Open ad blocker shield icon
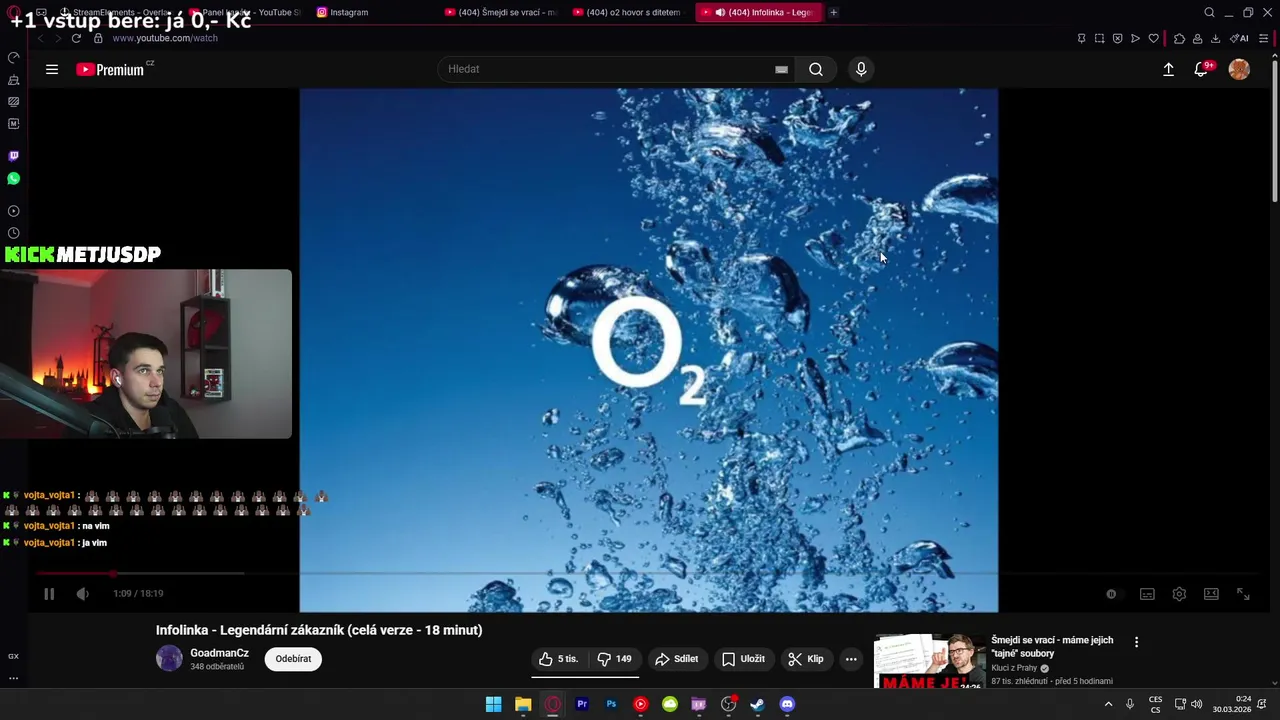This screenshot has width=1280, height=720. point(1117,38)
